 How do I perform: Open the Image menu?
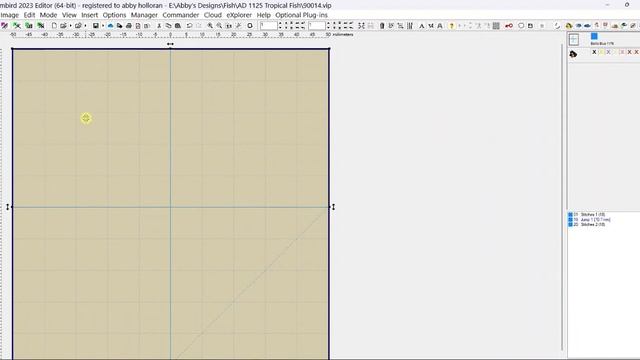10,15
